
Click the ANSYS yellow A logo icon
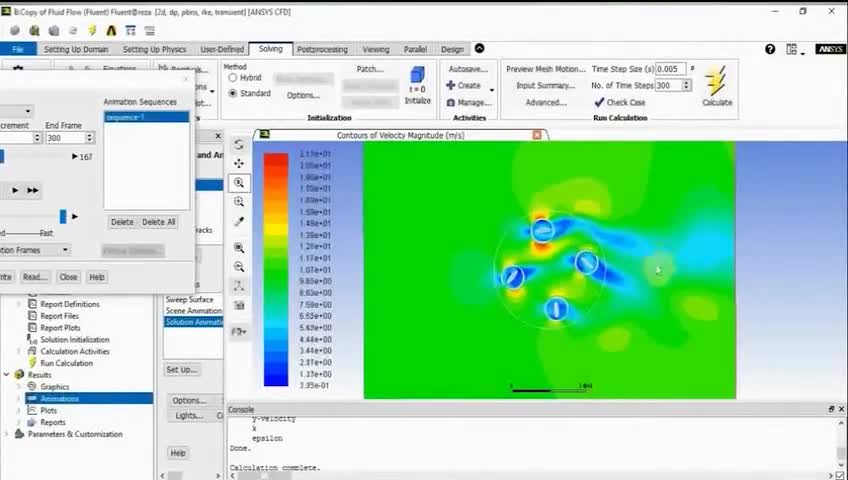pos(111,30)
